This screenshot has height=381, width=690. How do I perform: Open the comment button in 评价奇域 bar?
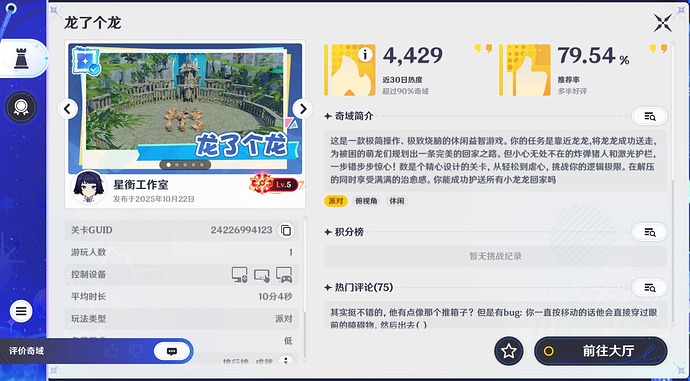click(x=172, y=351)
